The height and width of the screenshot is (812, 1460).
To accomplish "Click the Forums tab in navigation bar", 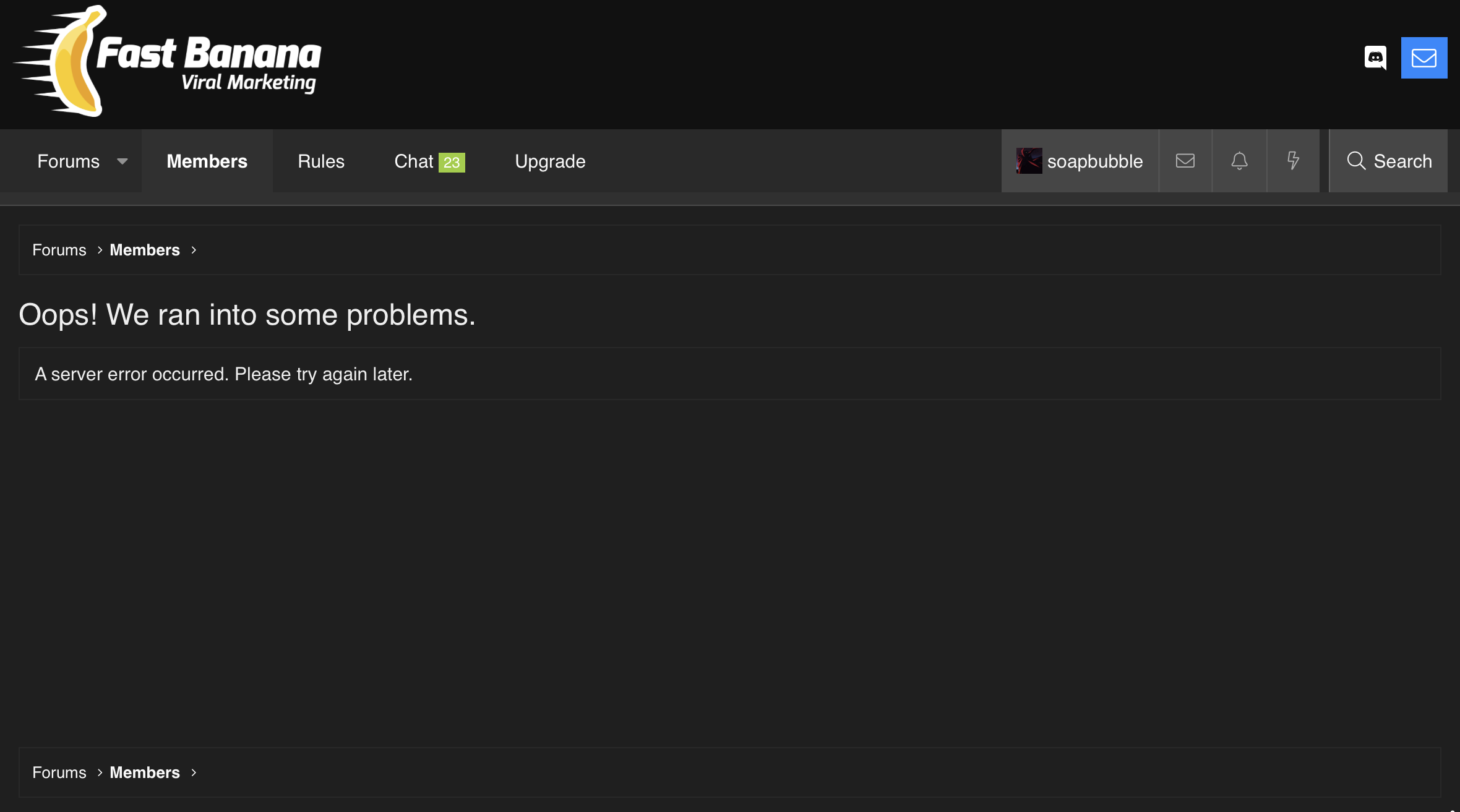I will click(x=68, y=161).
